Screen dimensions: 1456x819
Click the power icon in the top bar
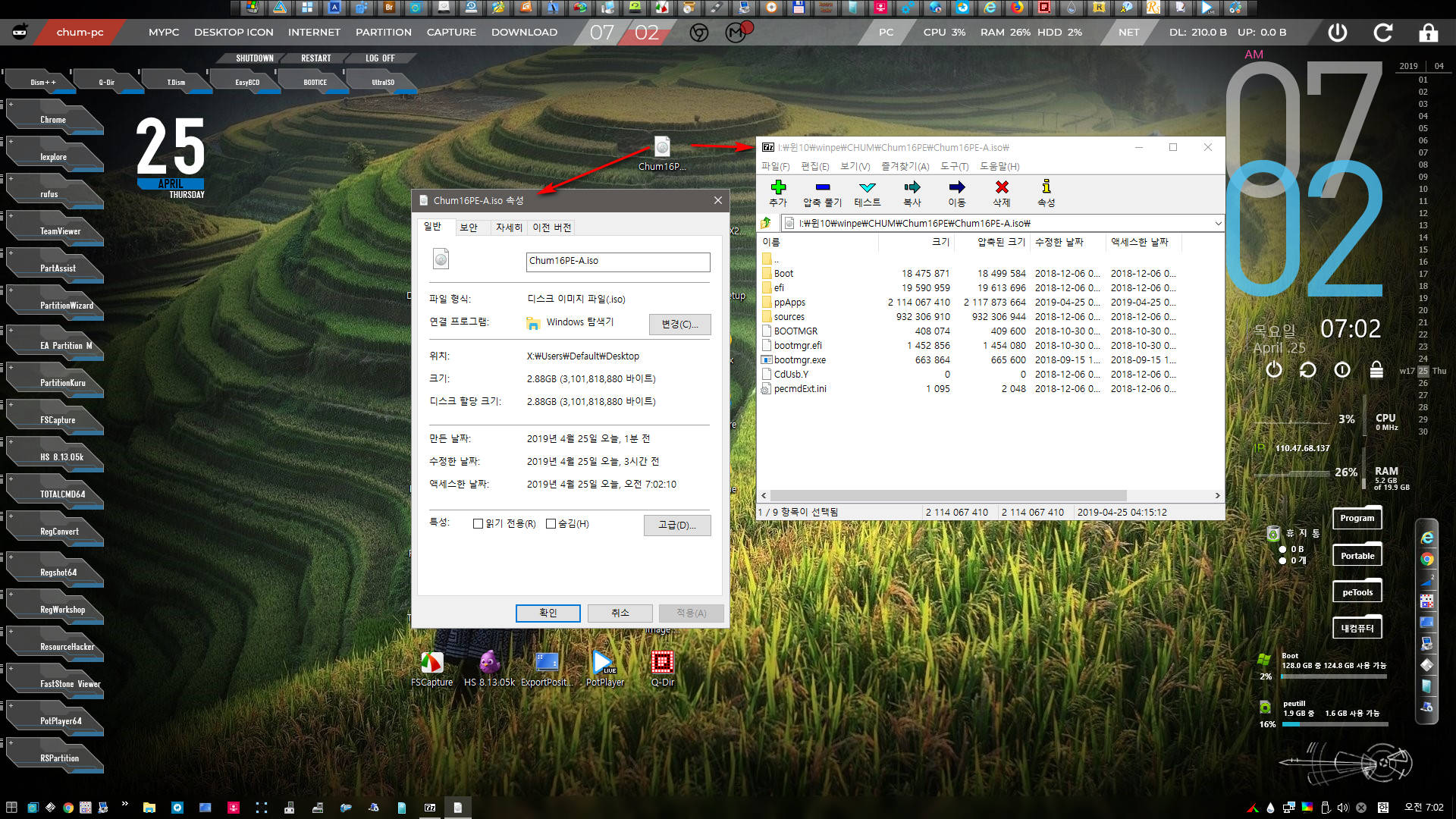[x=1338, y=33]
